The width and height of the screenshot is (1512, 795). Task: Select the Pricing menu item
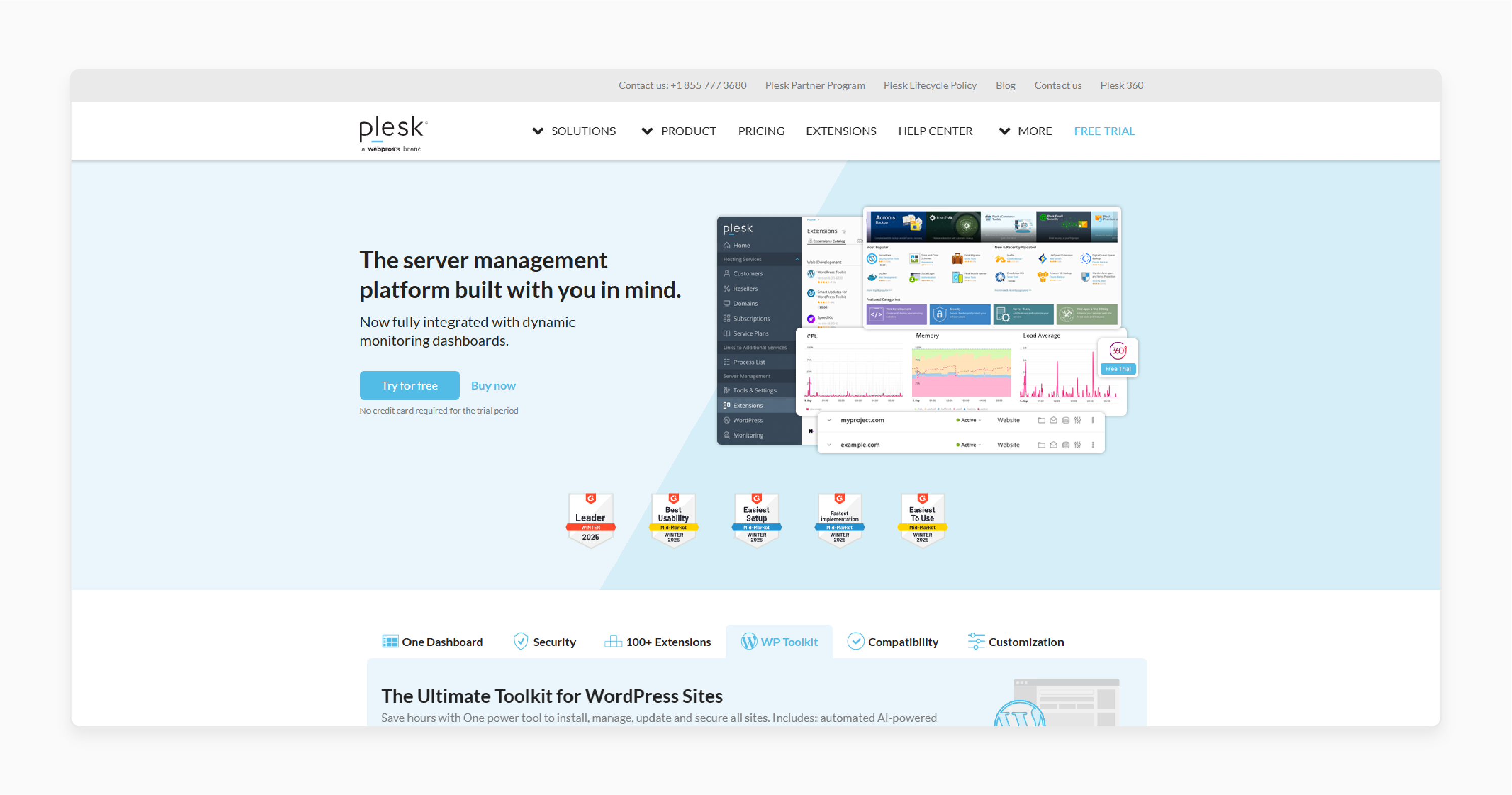tap(761, 130)
